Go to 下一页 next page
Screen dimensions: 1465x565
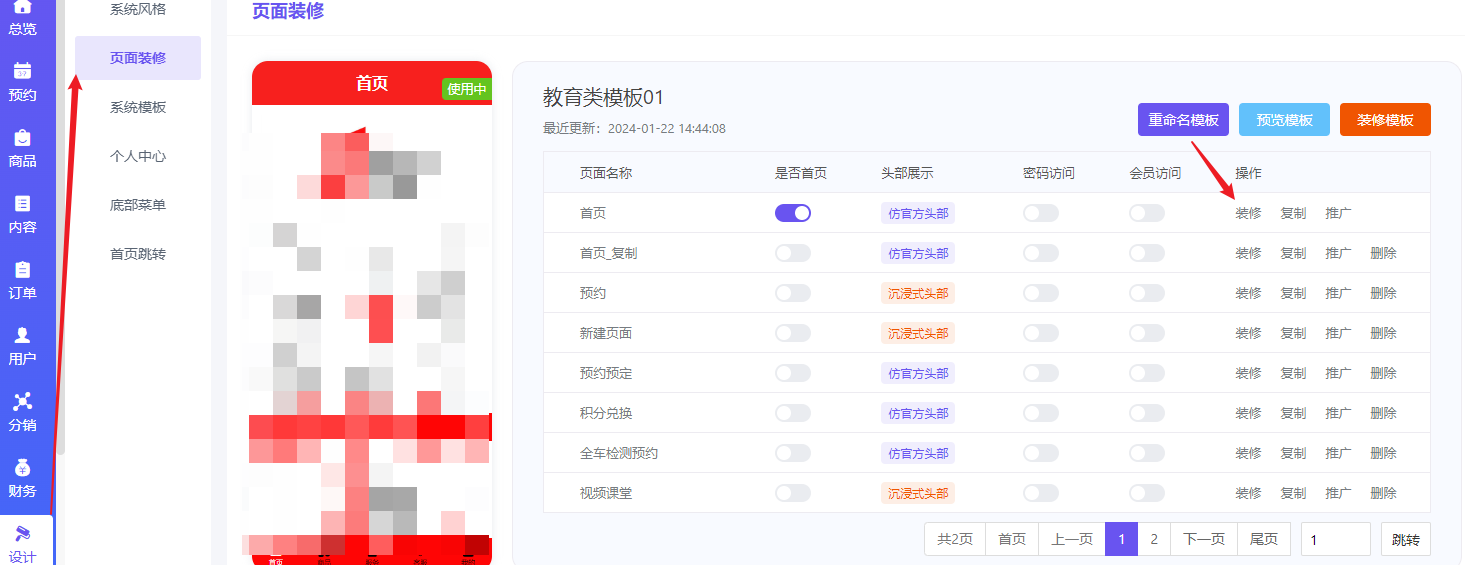click(1204, 539)
